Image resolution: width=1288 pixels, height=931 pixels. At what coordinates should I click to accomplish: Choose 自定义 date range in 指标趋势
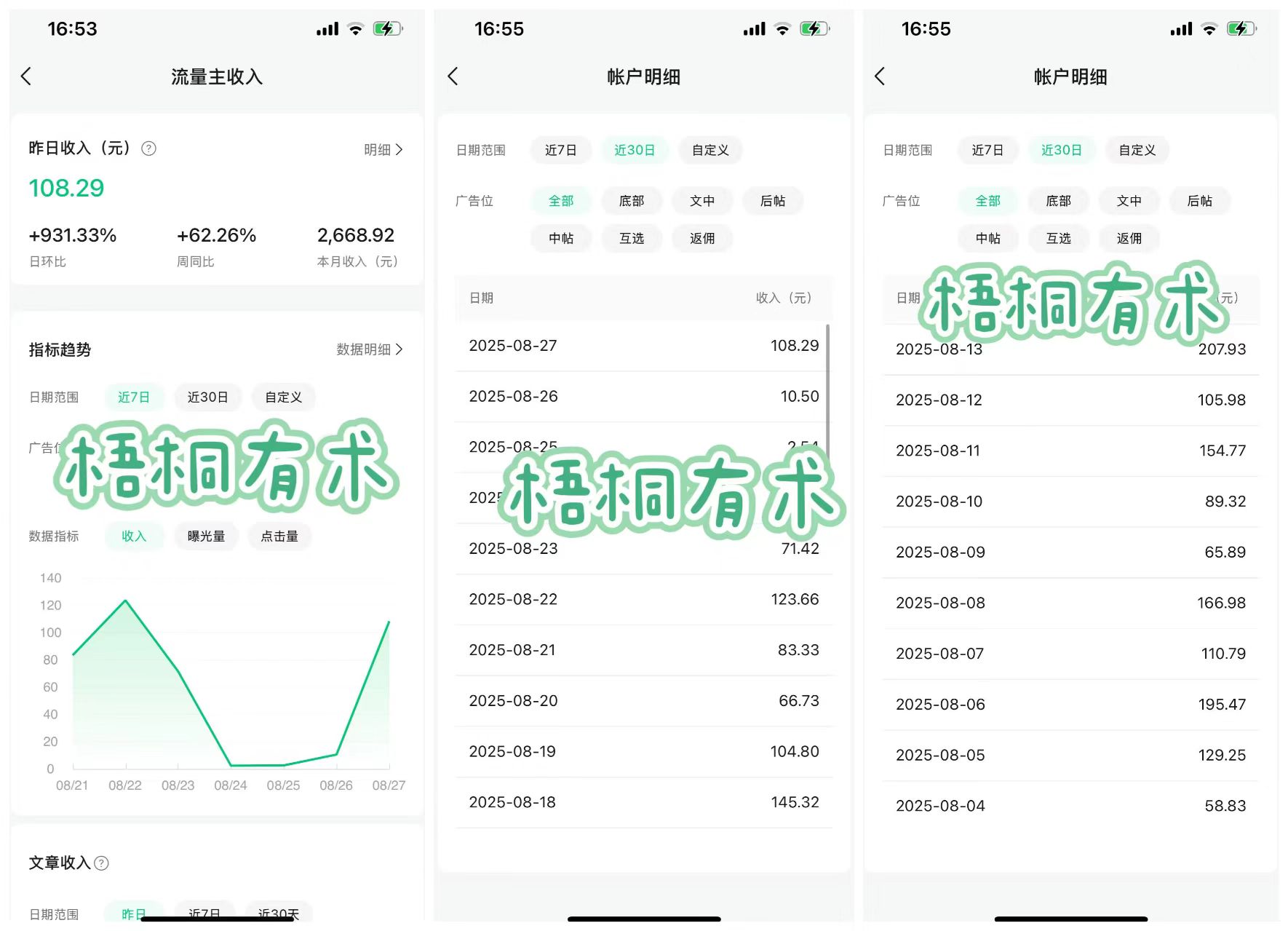[x=283, y=397]
